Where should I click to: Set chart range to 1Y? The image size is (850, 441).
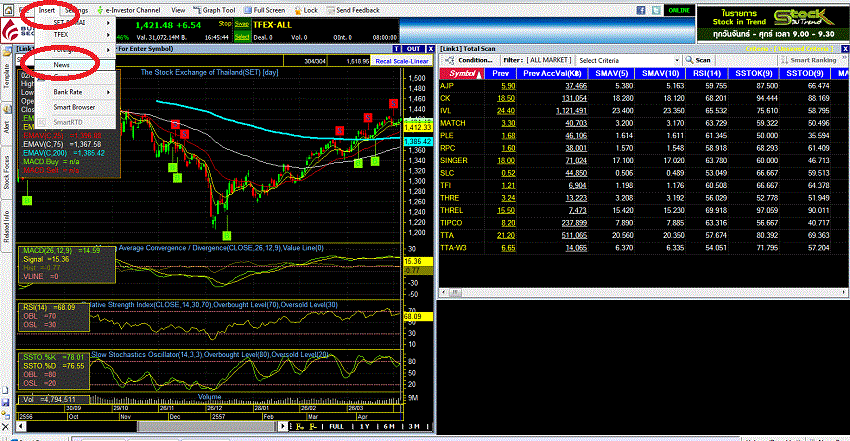point(365,426)
